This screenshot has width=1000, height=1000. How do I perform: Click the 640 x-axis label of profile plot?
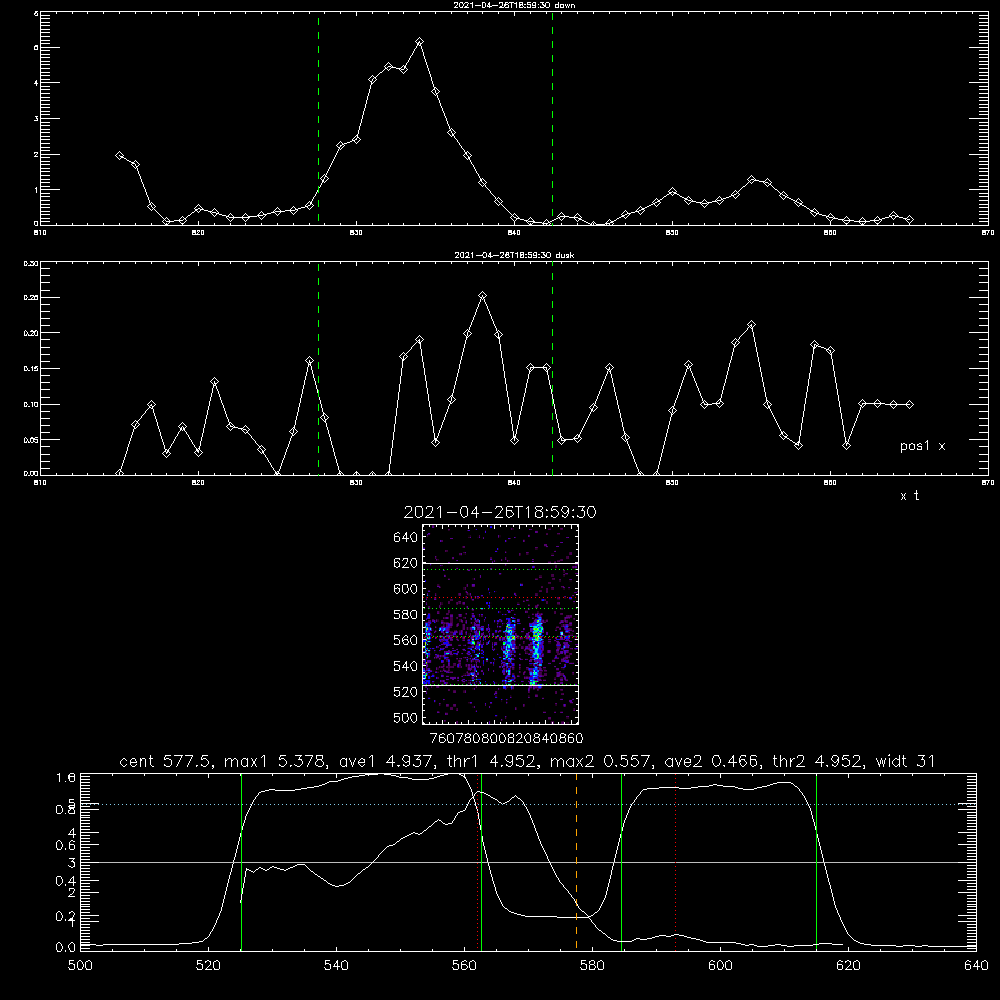[x=976, y=966]
